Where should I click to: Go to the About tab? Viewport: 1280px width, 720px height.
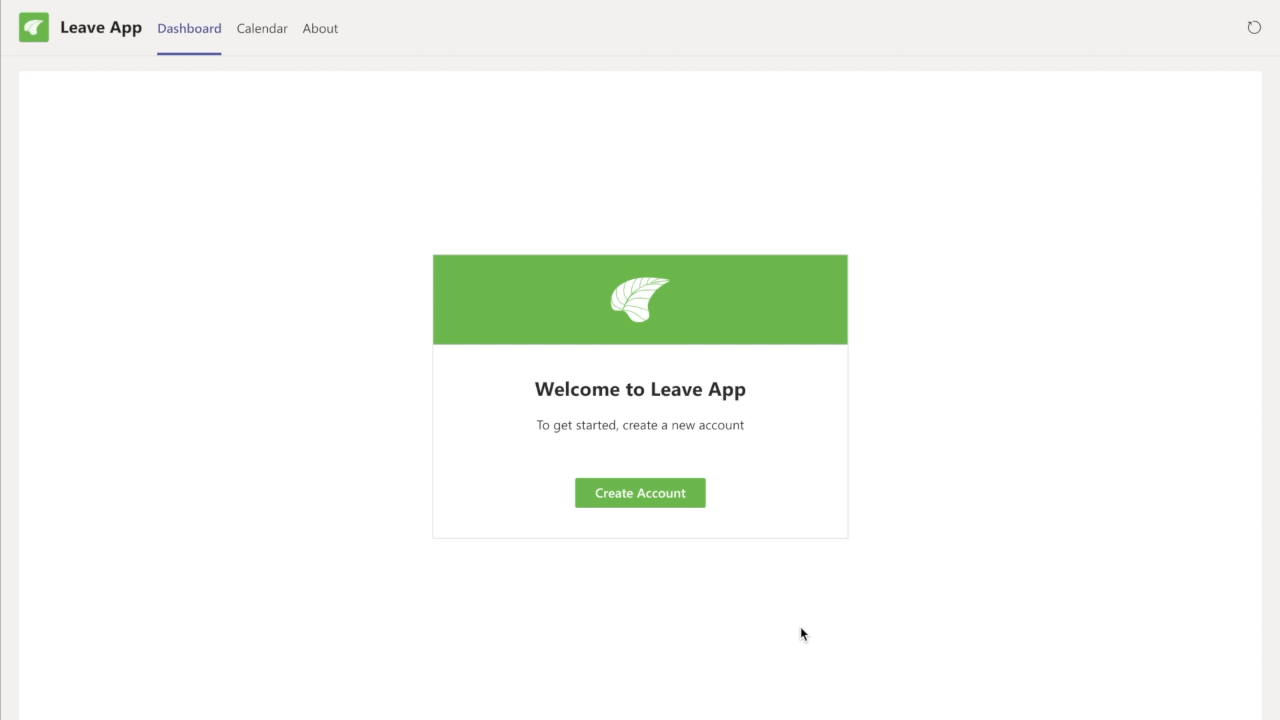coord(320,28)
